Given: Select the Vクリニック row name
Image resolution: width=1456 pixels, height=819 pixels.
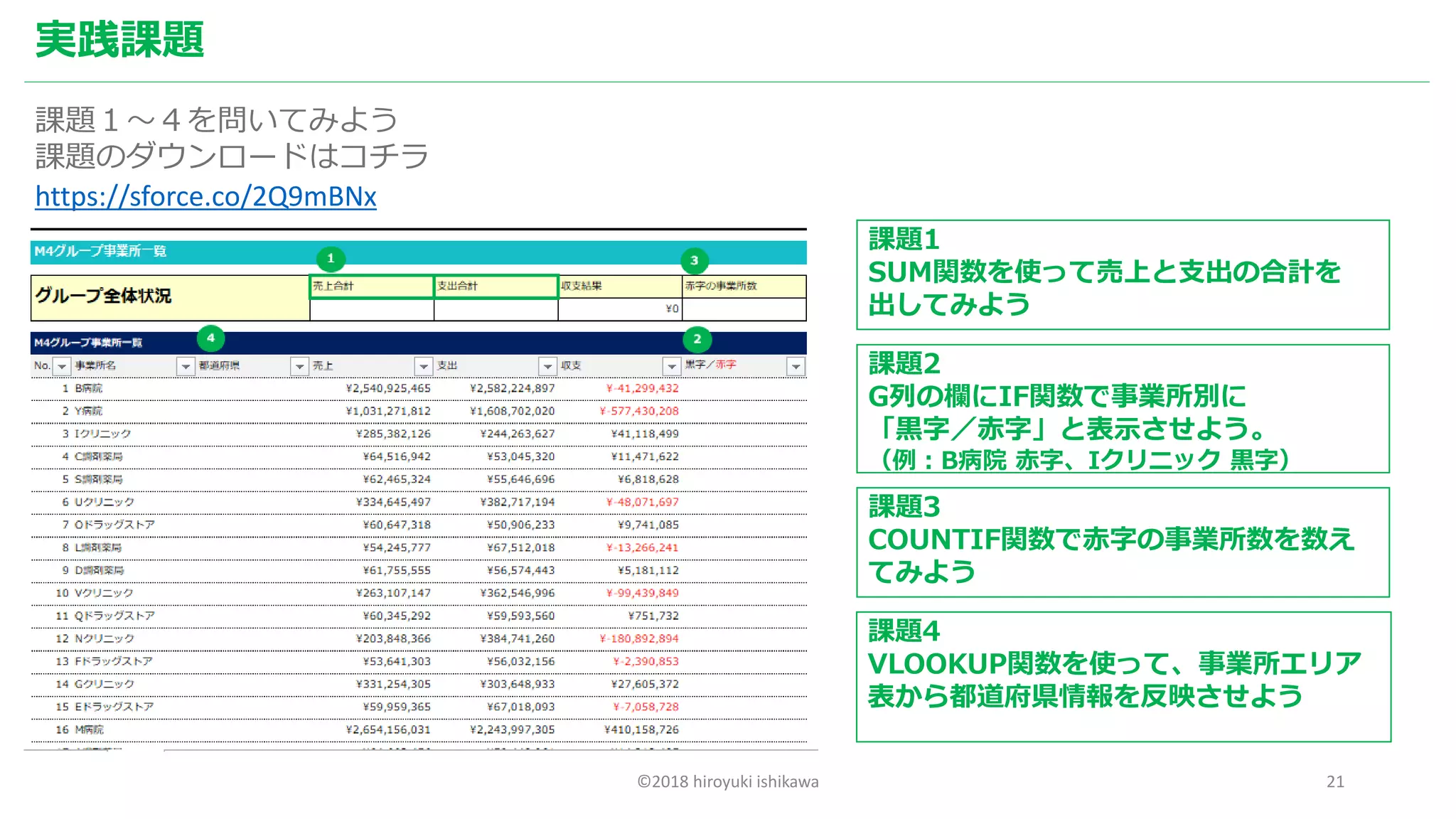Looking at the screenshot, I should click(x=105, y=593).
